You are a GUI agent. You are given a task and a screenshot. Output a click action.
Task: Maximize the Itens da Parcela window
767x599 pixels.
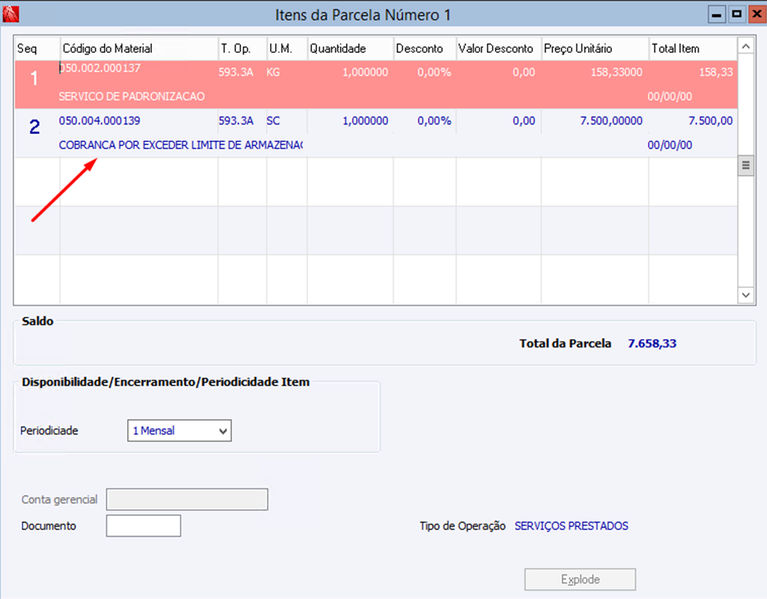coord(737,15)
